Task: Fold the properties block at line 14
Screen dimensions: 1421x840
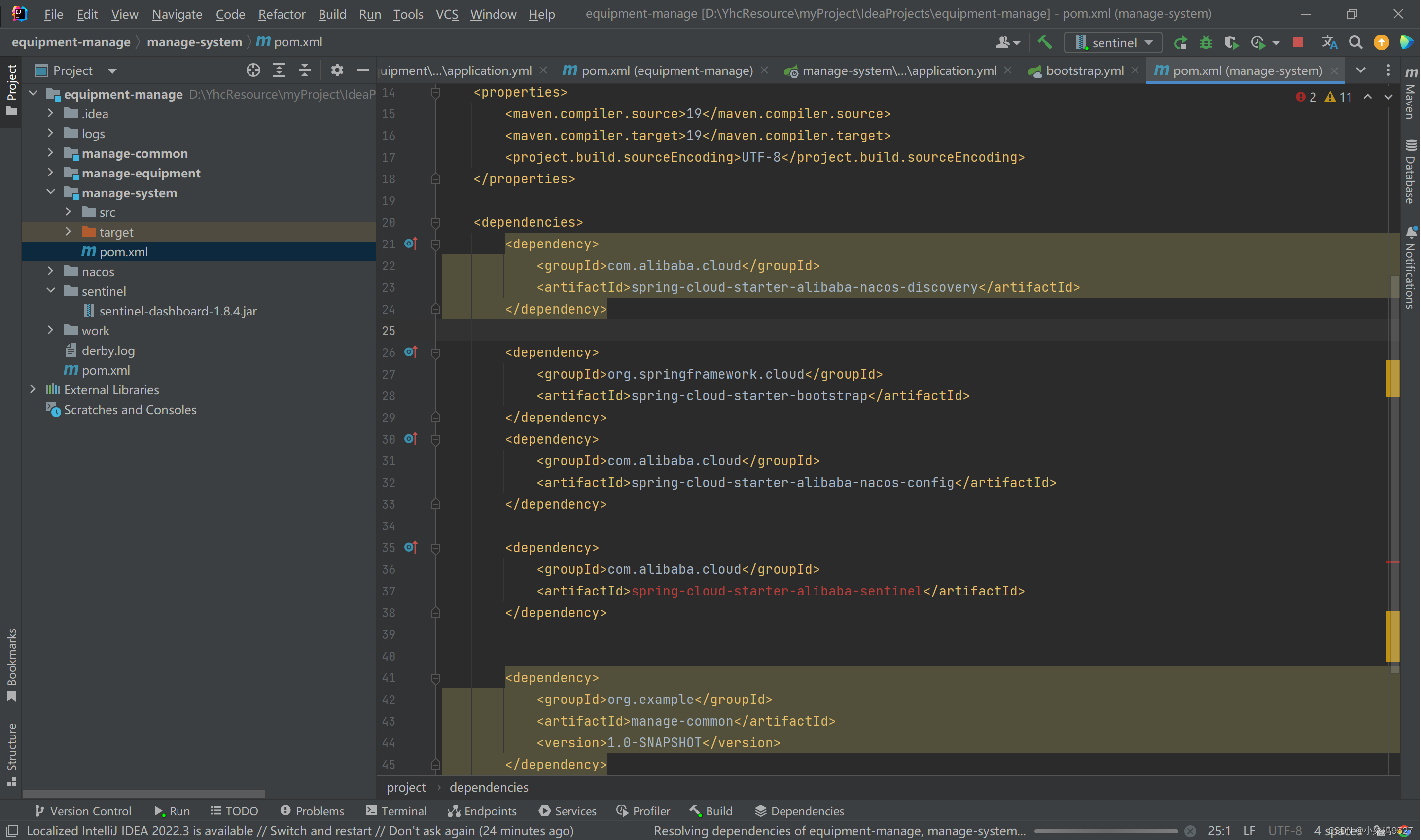Action: [x=436, y=92]
